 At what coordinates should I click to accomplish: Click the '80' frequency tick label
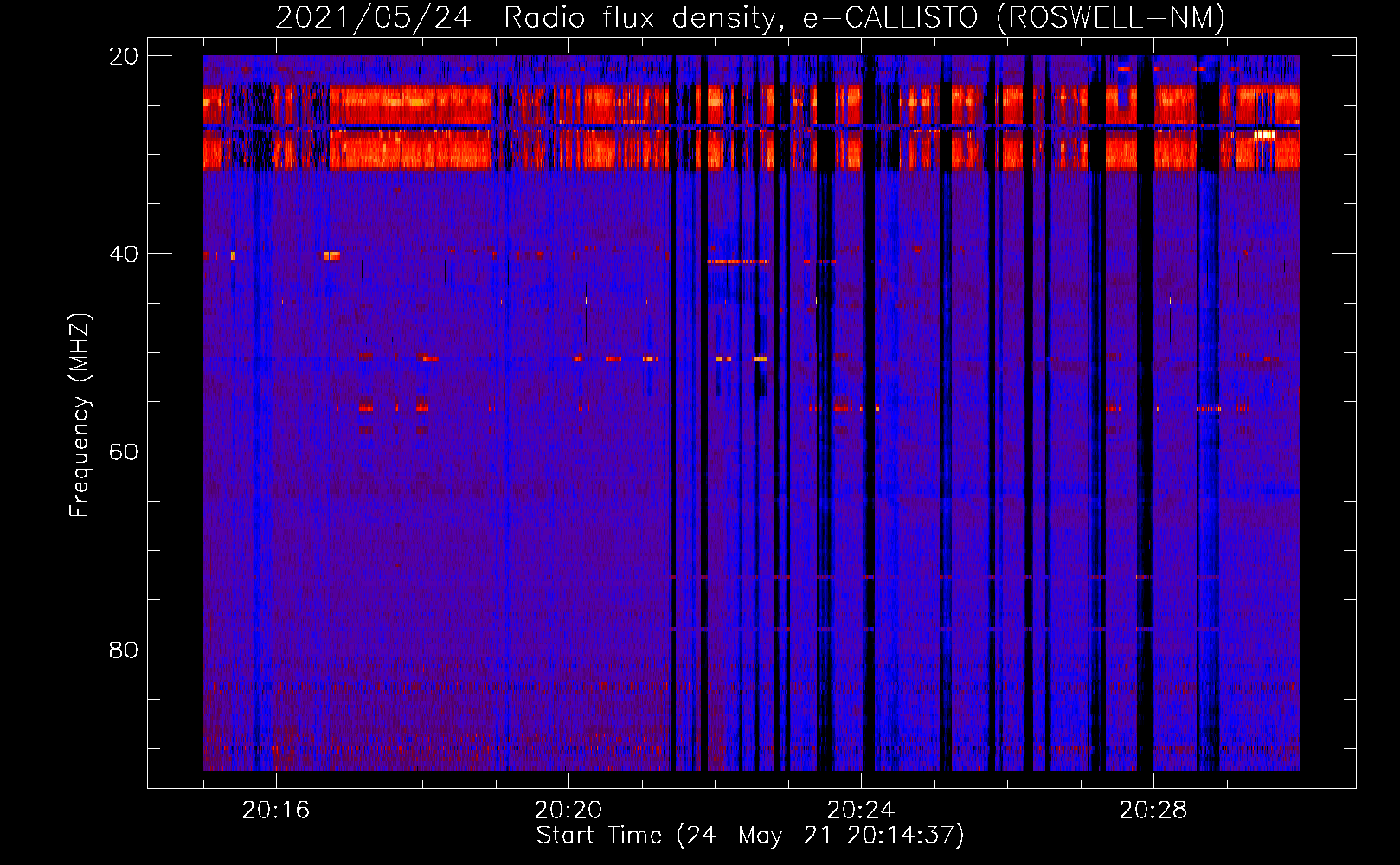[x=124, y=650]
